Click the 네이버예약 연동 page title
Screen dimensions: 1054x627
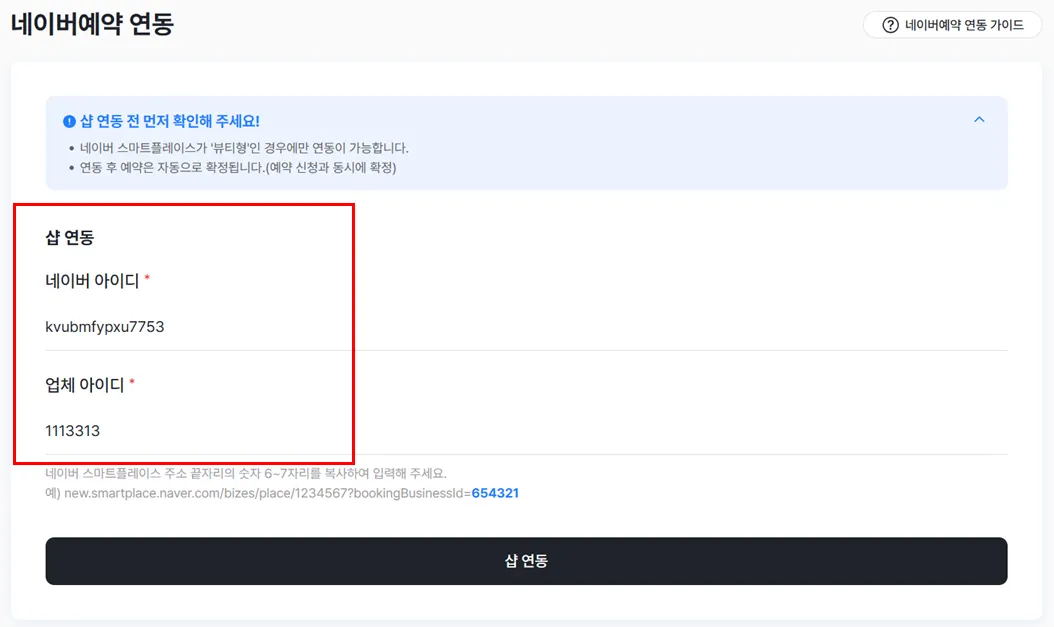tap(92, 24)
